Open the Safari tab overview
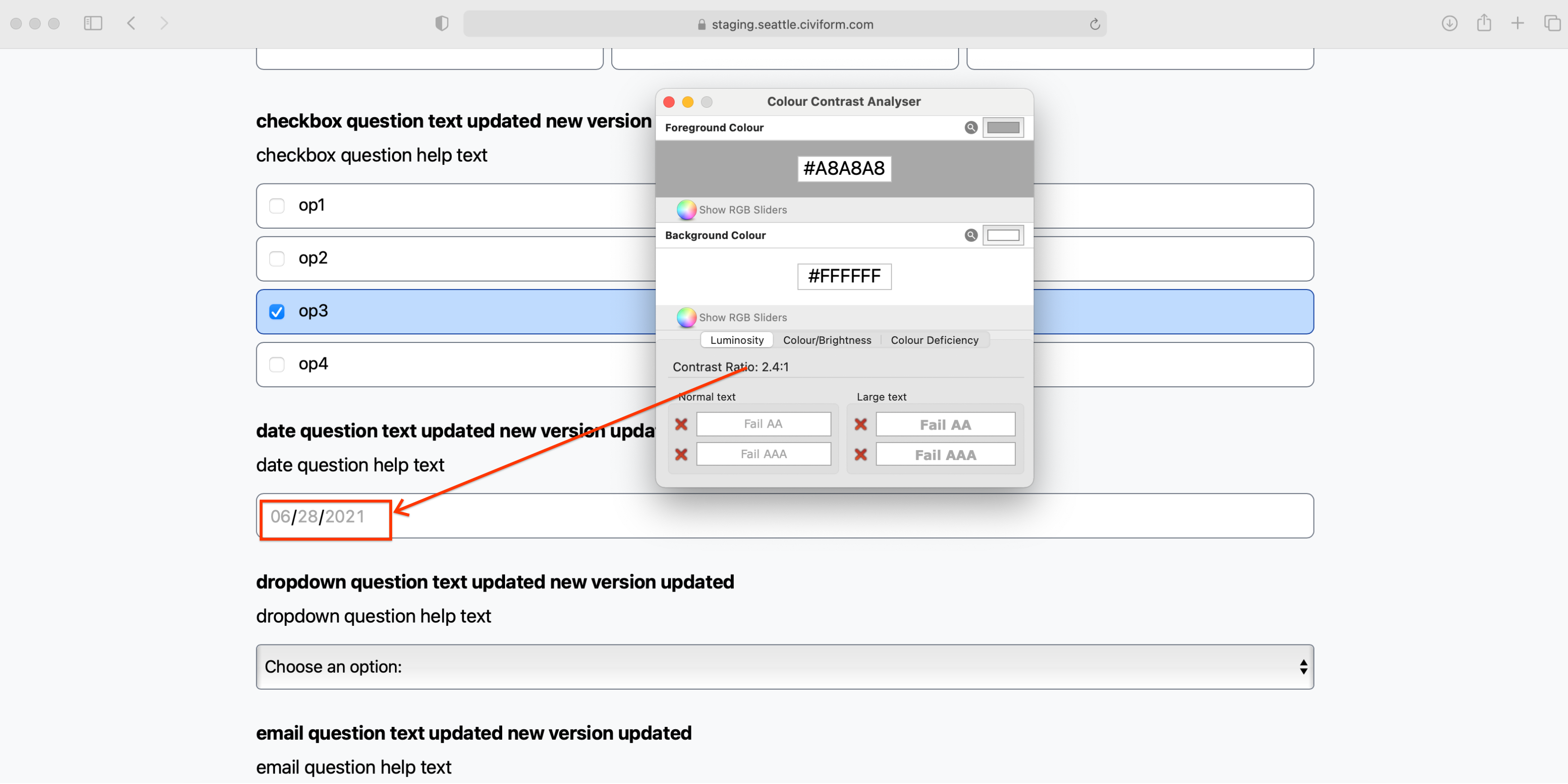The image size is (1568, 784). (1552, 23)
